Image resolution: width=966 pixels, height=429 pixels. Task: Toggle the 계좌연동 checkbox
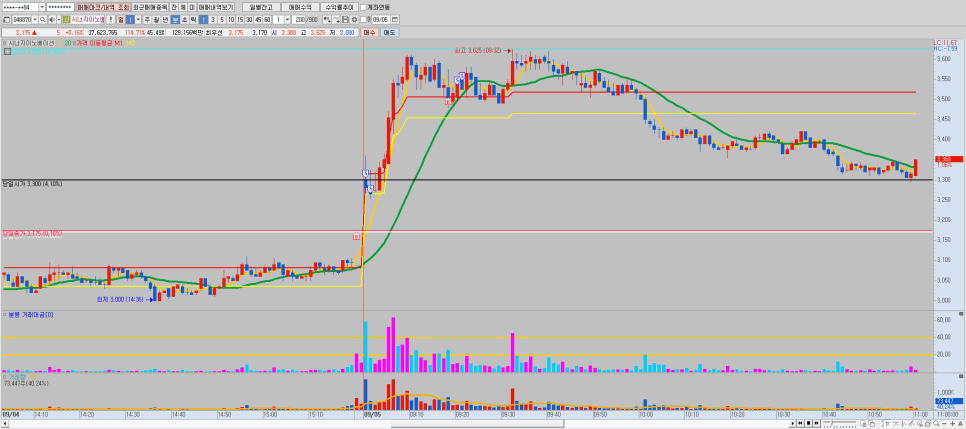pos(363,7)
